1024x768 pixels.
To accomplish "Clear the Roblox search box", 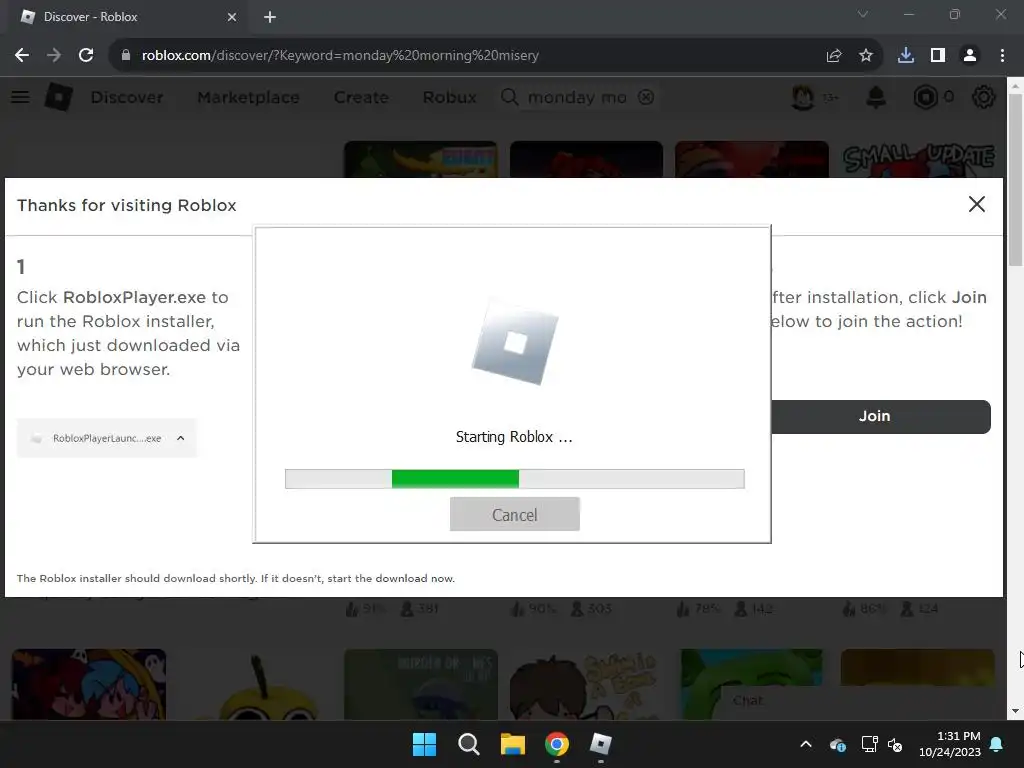I will tap(646, 97).
